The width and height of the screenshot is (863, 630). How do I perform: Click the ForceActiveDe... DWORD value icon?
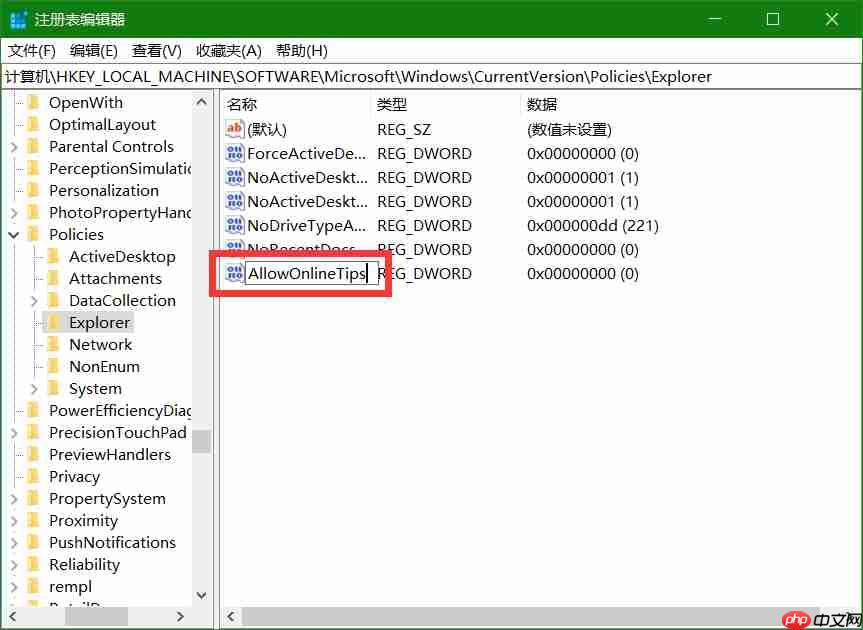[234, 153]
